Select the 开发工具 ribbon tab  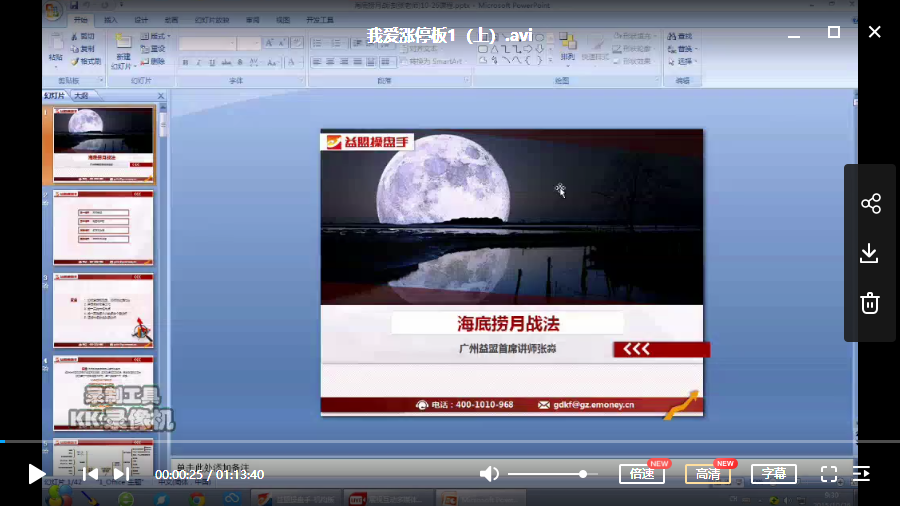(320, 20)
